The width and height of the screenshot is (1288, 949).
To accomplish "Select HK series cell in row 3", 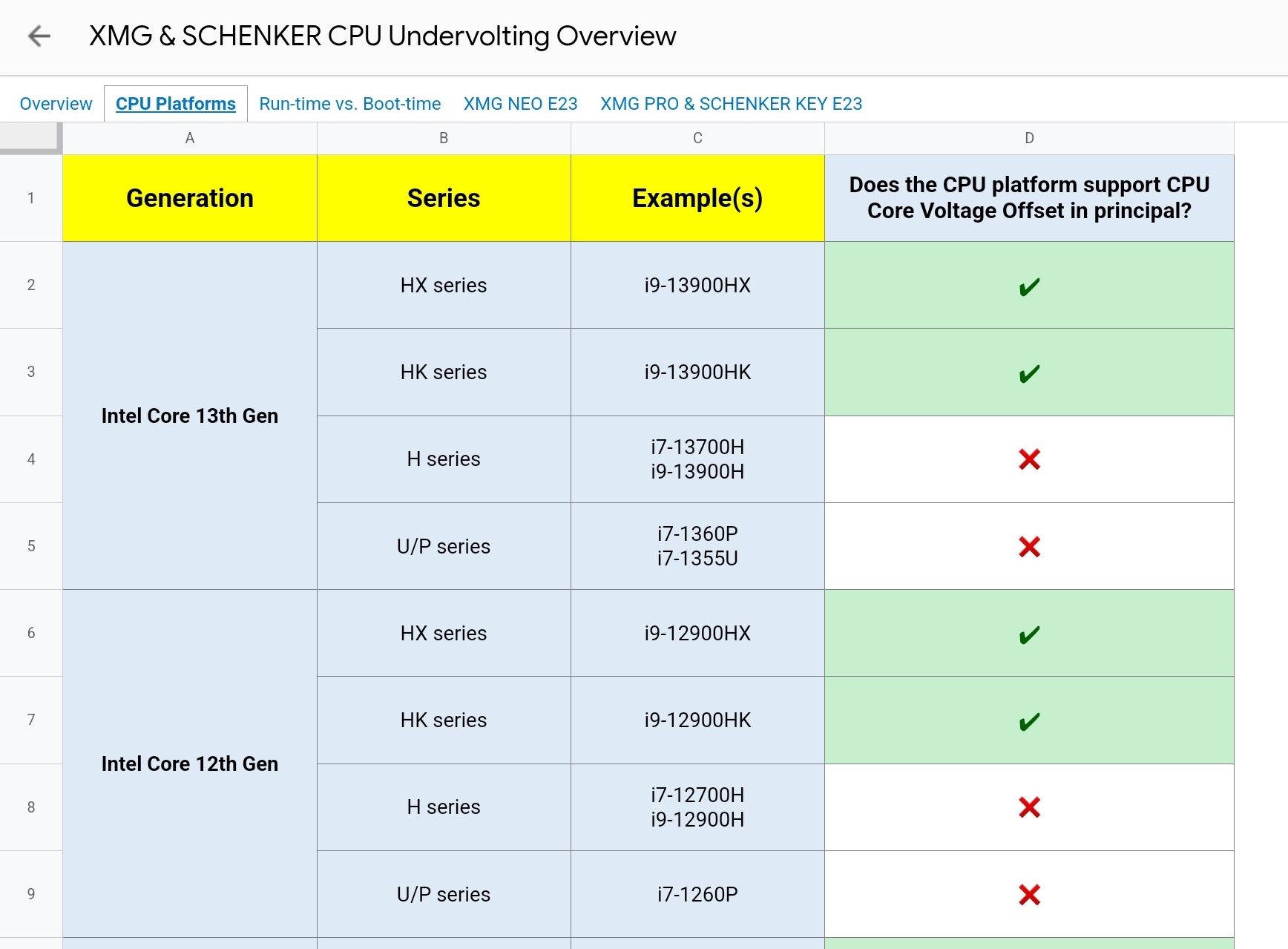I will pos(444,372).
